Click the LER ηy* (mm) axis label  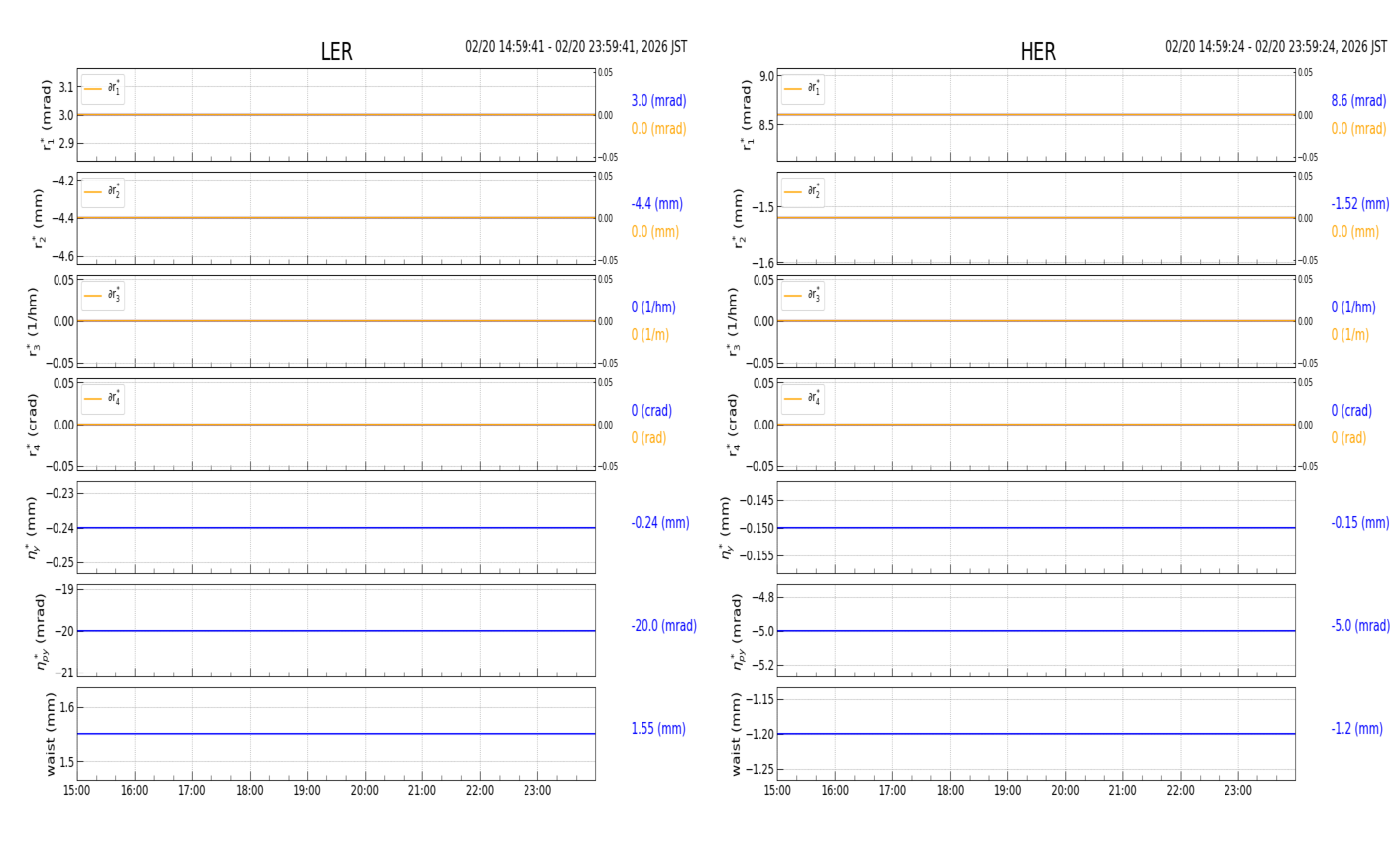pos(34,528)
